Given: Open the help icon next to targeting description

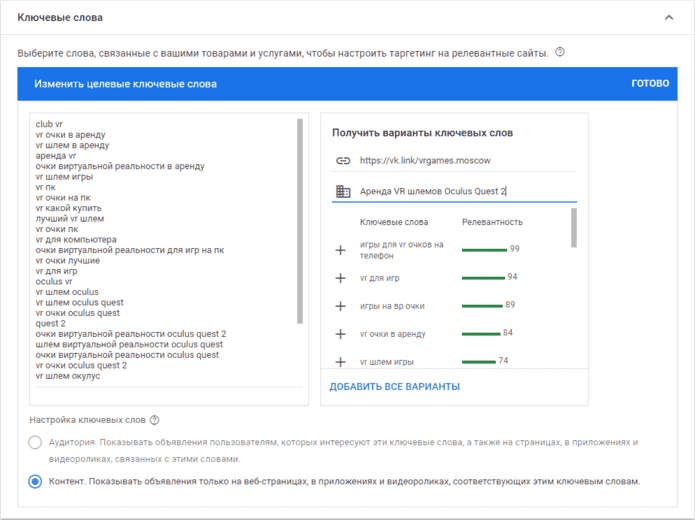Looking at the screenshot, I should click(560, 52).
